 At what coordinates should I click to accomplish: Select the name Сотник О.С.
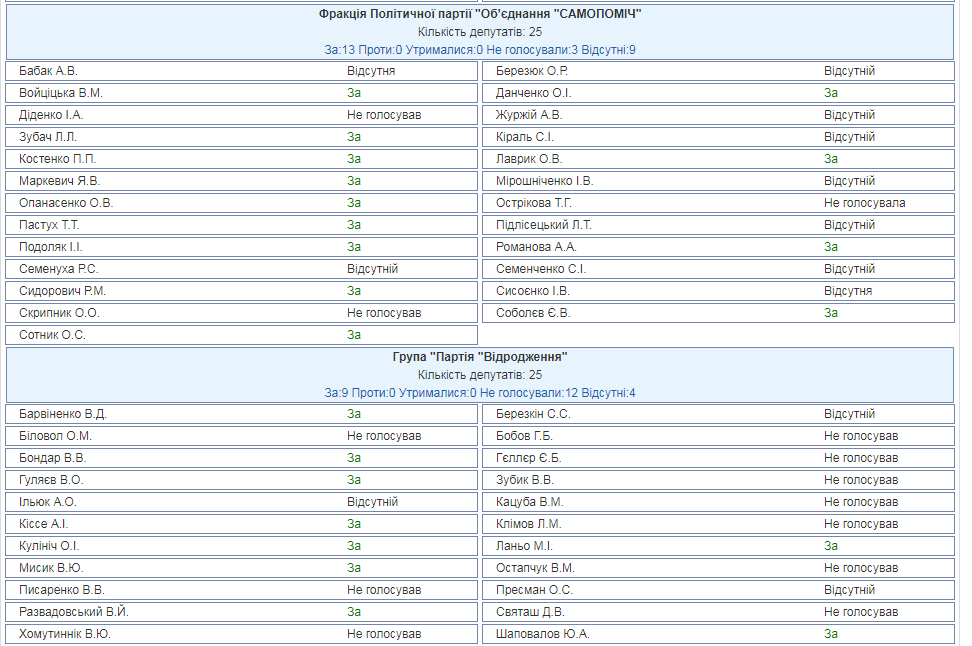[x=52, y=335]
